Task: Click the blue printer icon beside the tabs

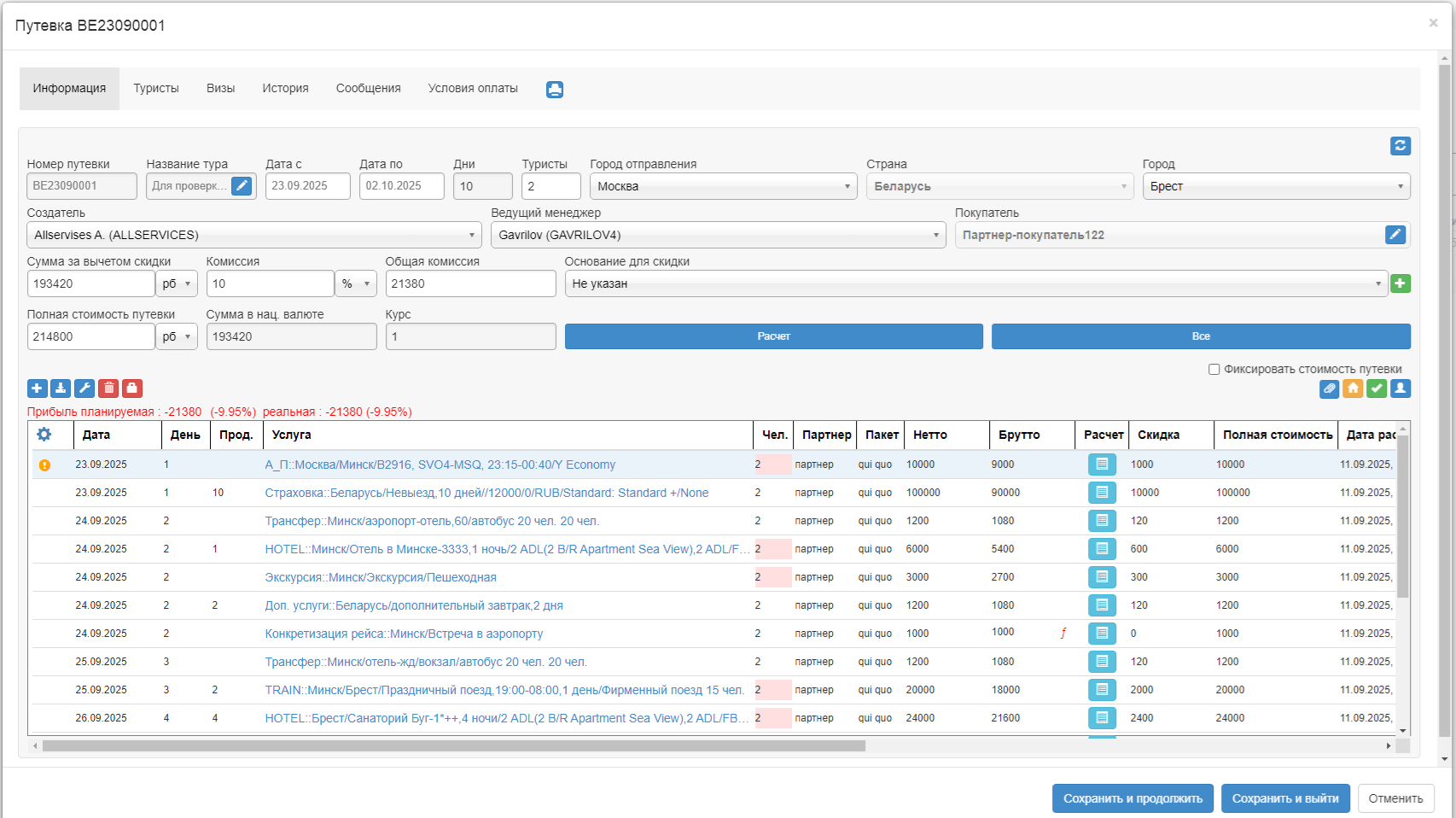Action: pyautogui.click(x=555, y=90)
